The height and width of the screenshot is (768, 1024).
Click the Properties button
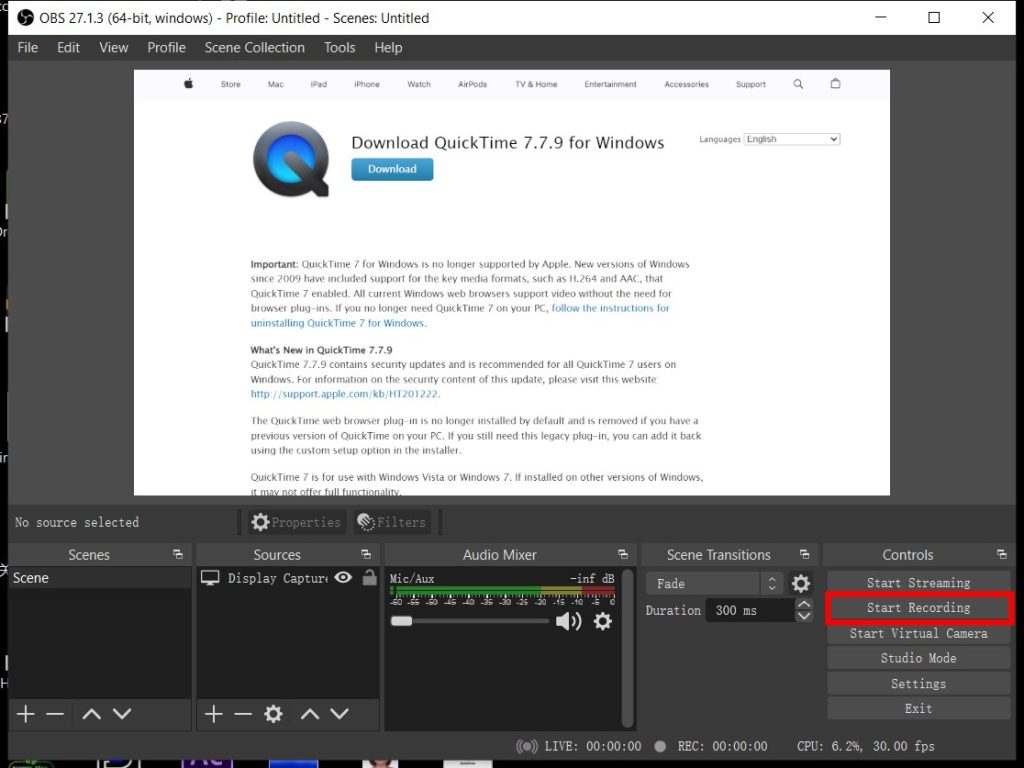click(297, 522)
